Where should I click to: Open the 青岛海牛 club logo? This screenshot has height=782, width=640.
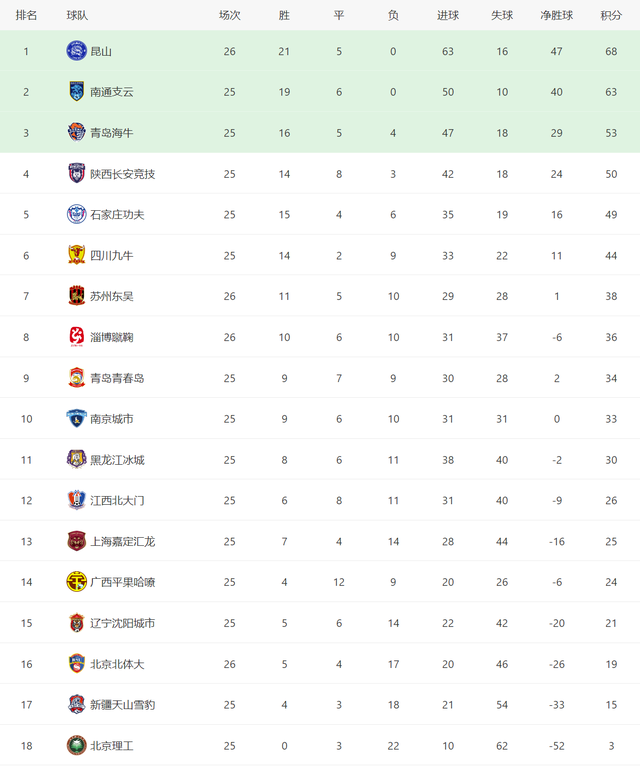coord(76,133)
